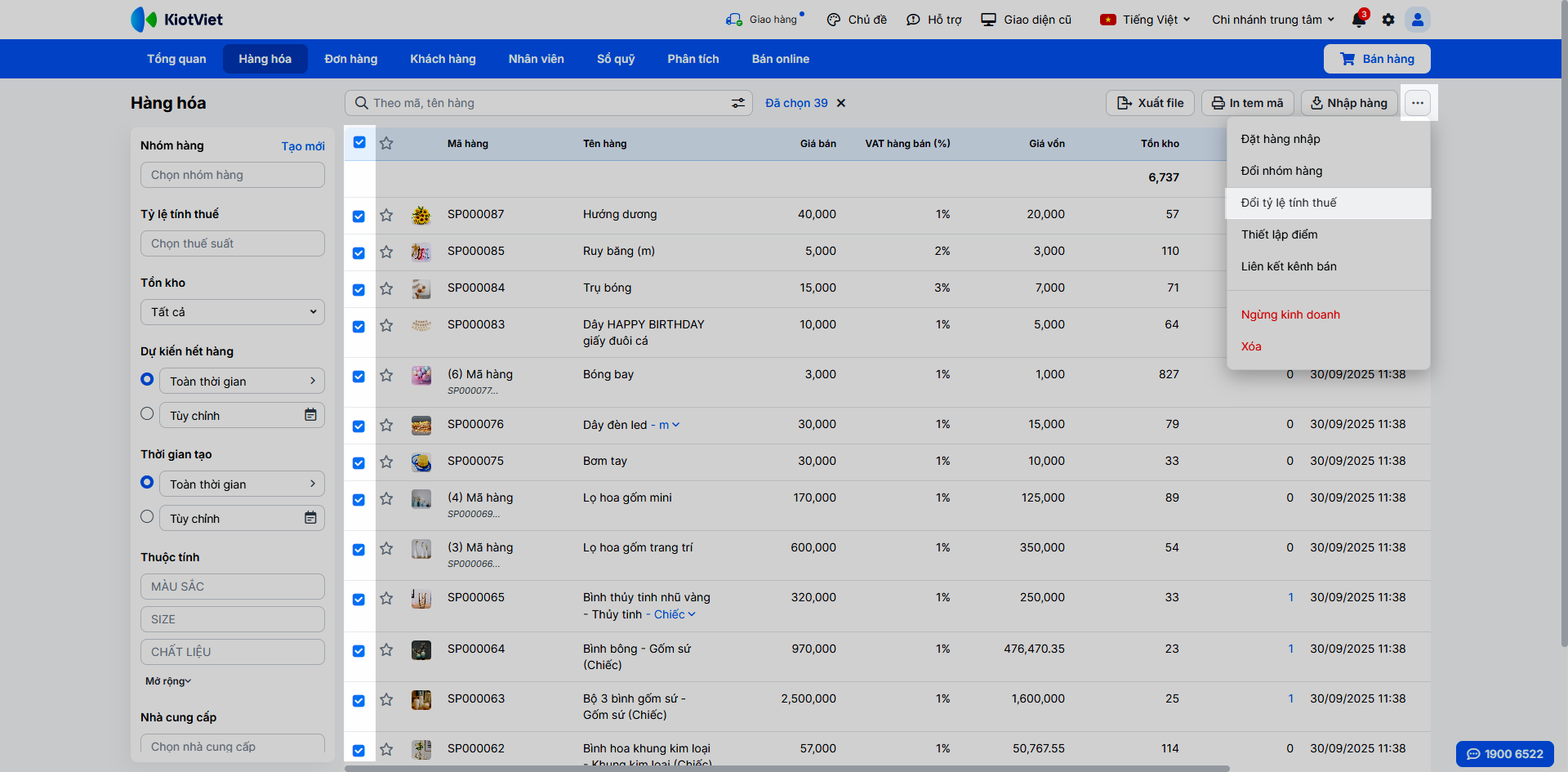This screenshot has width=1568, height=772.
Task: Clear selection with X next to Đã chọn 39
Action: coord(841,103)
